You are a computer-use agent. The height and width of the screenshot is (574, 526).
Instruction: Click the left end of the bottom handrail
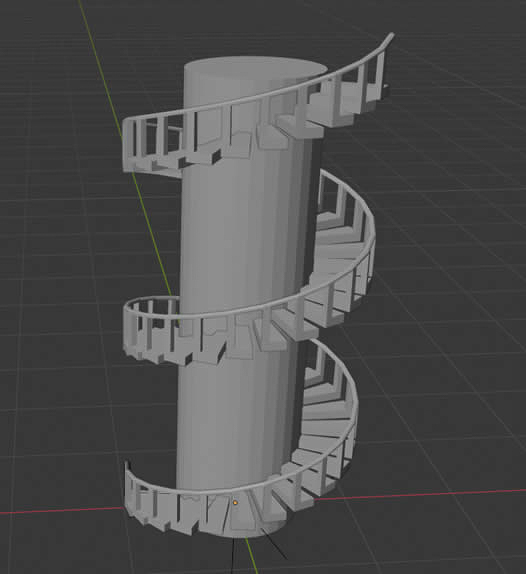pyautogui.click(x=127, y=467)
